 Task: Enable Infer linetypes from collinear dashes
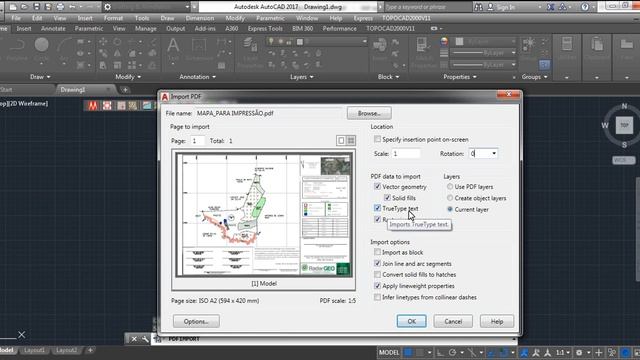[378, 297]
